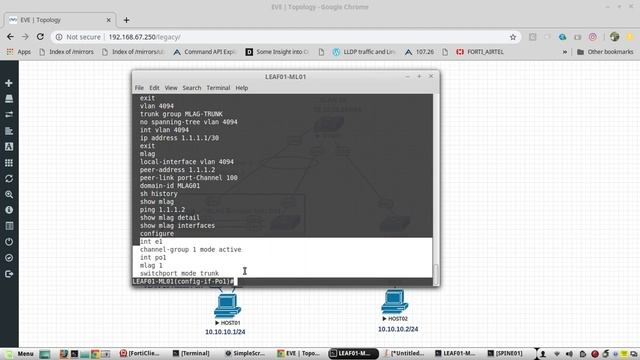Open the Apps bookmarks shortcut
Viewport: 640px width, 360px height.
(19, 52)
